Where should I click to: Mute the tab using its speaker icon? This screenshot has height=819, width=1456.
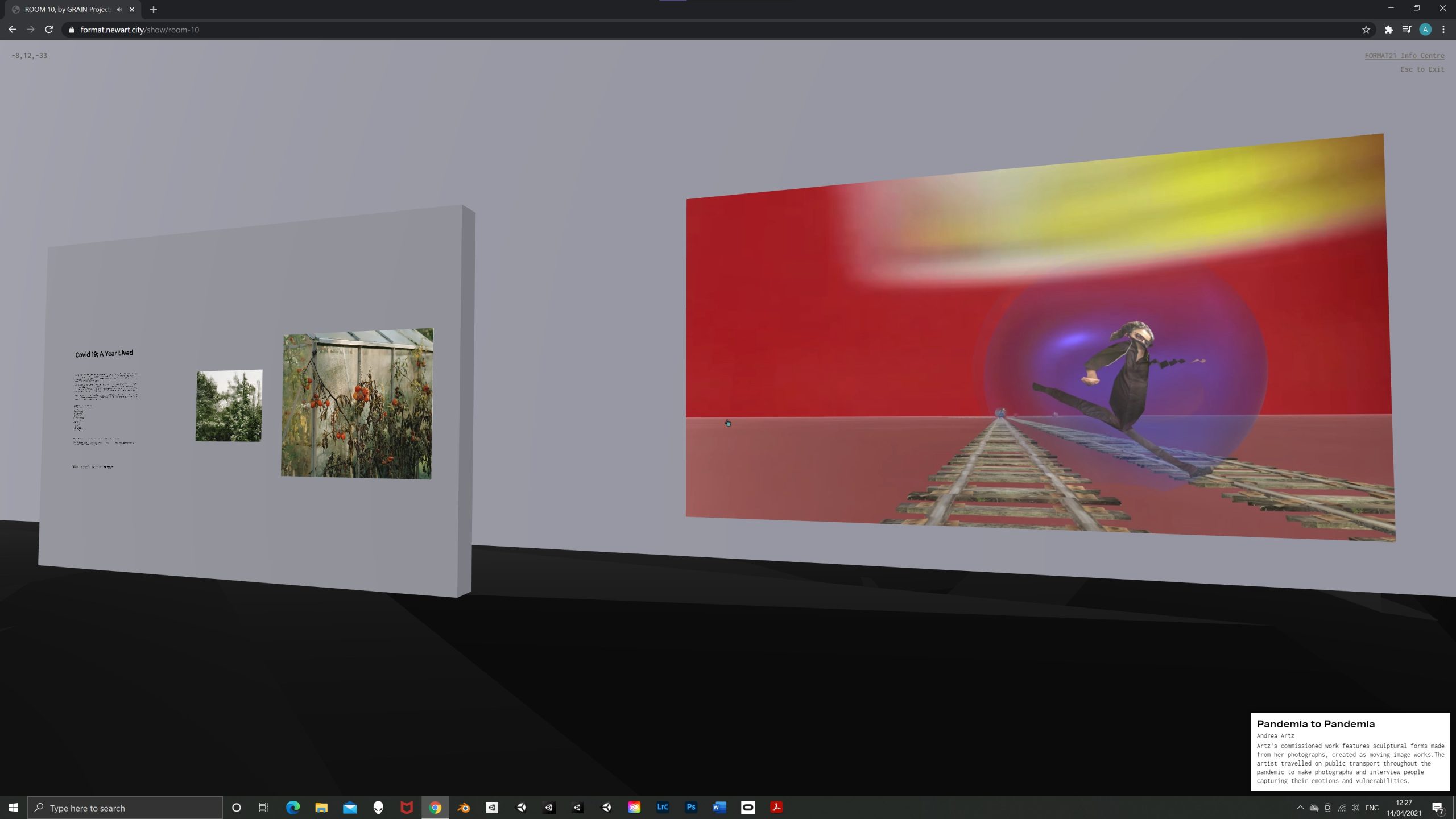(x=119, y=10)
